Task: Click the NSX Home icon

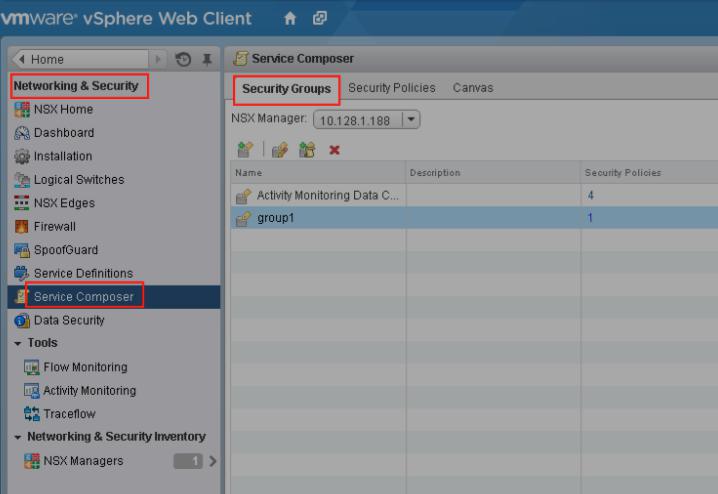Action: pos(22,109)
